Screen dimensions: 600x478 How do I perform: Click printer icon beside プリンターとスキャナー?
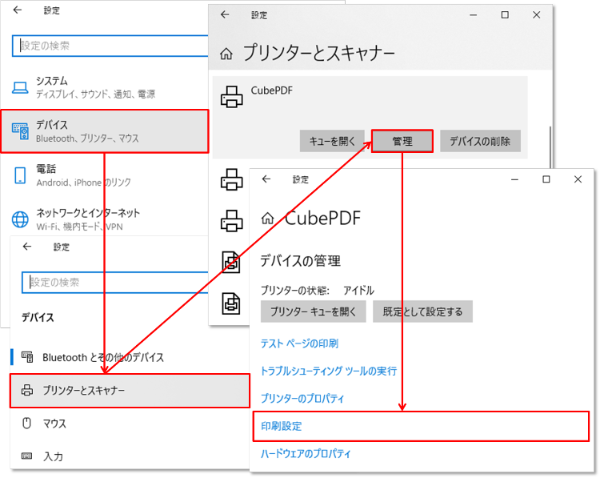pyautogui.click(x=27, y=390)
